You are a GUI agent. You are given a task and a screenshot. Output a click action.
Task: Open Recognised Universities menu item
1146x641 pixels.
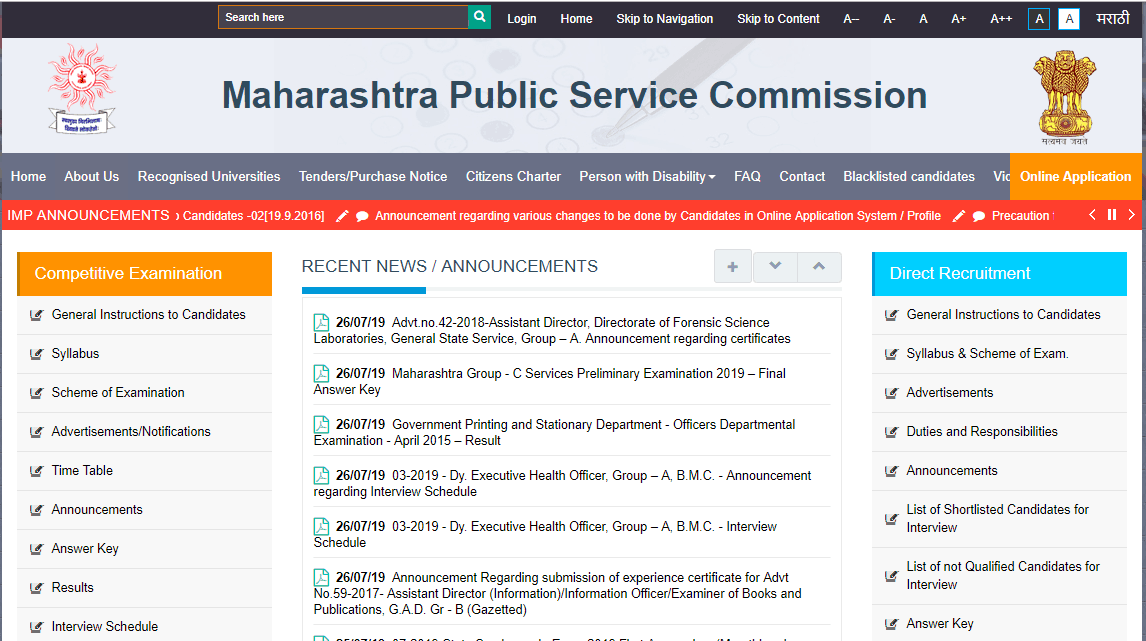point(209,177)
